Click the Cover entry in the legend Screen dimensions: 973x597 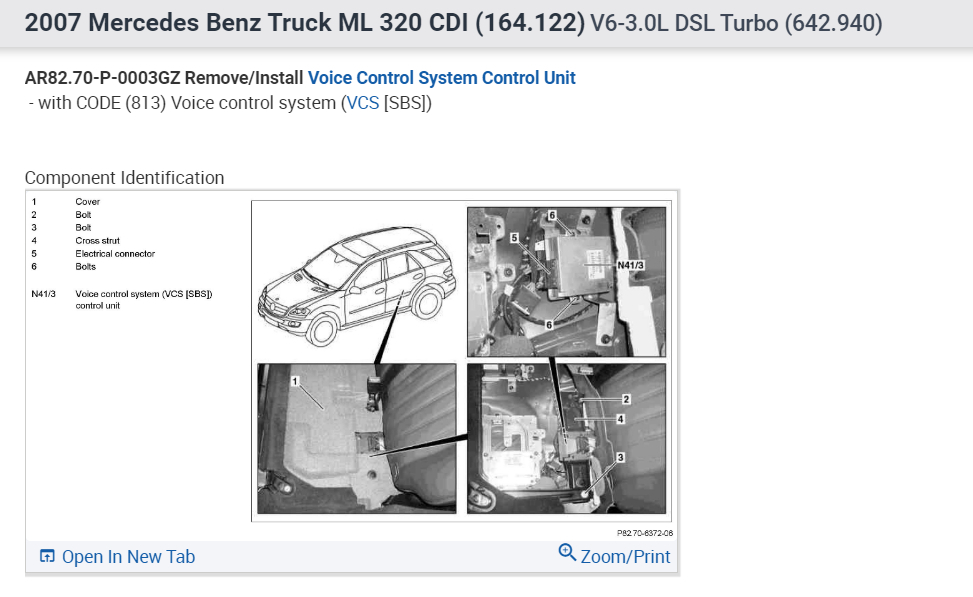click(87, 202)
